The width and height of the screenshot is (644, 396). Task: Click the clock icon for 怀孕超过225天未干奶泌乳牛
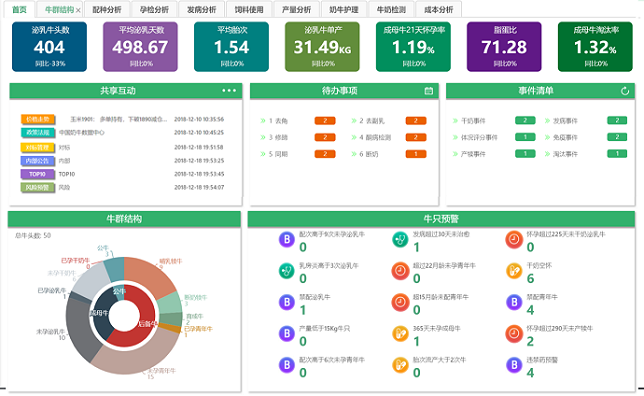(x=513, y=239)
